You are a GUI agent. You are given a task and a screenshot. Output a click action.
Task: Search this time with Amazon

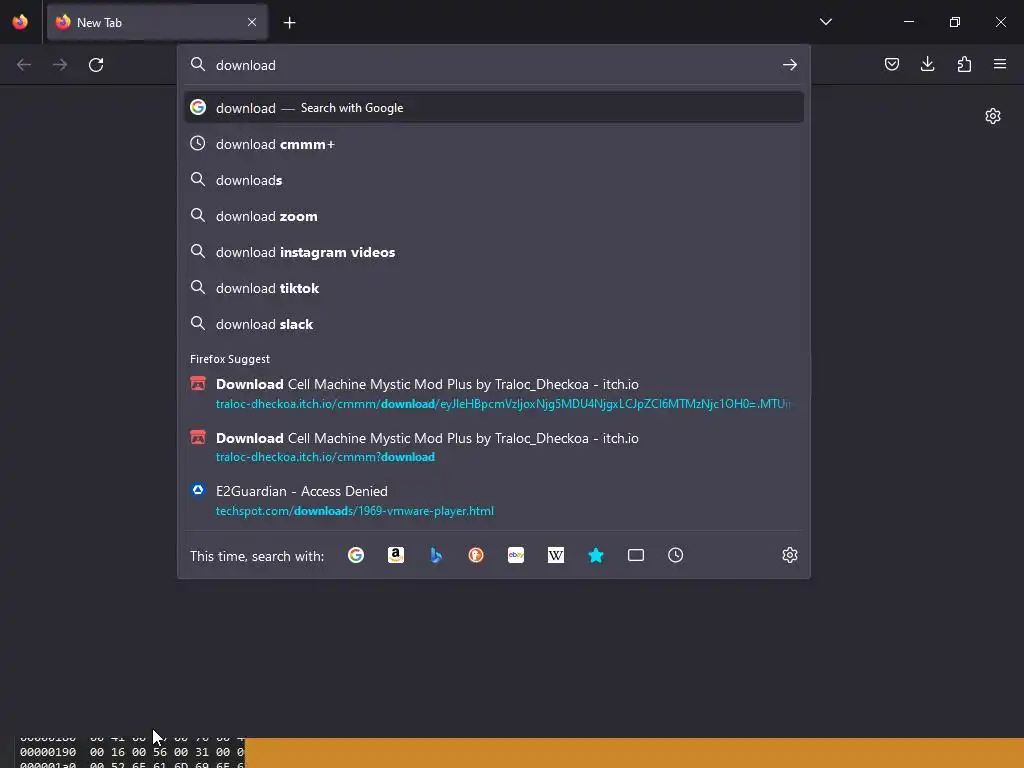(x=396, y=555)
